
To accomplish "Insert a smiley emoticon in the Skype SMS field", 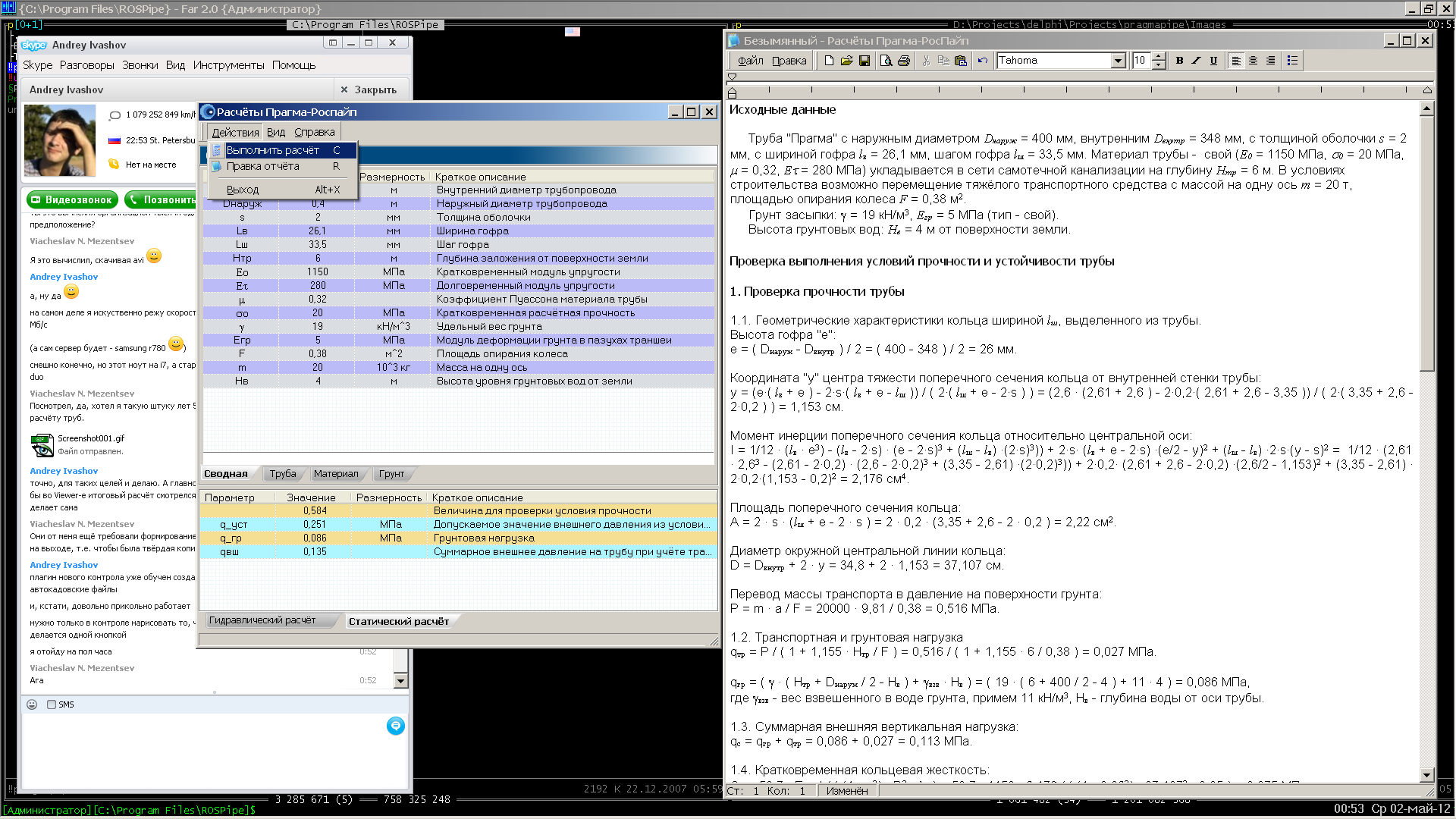I will click(31, 704).
